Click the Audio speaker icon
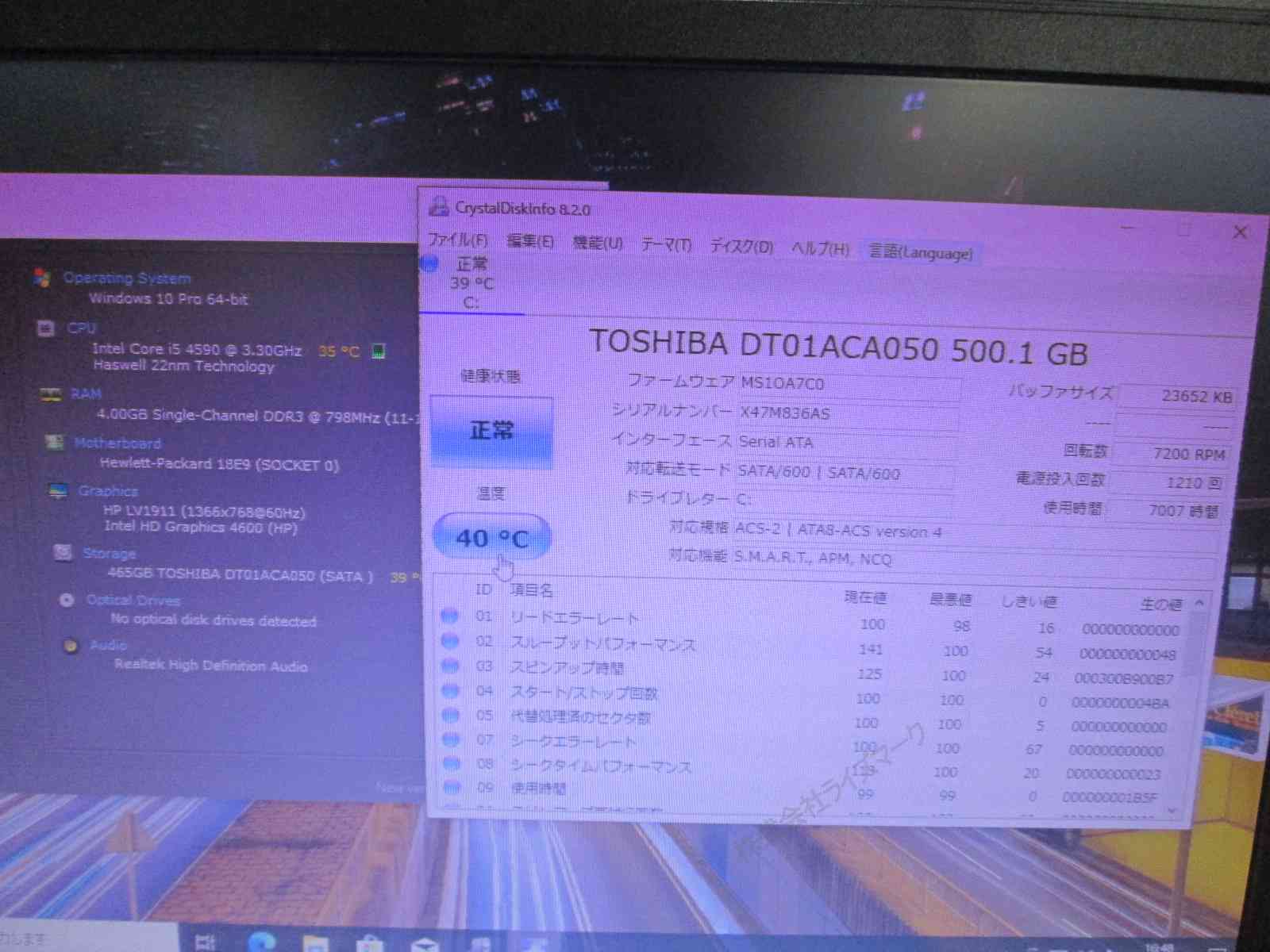Screen dimensions: 1270x952 pos(71,646)
